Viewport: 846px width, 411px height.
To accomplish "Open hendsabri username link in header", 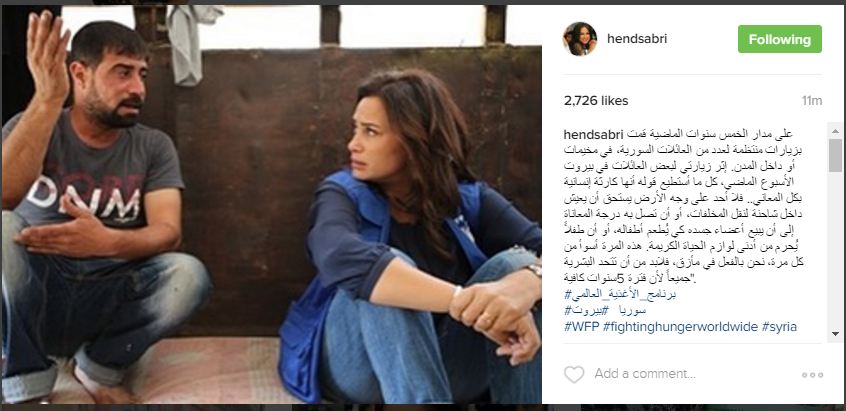I will [x=637, y=39].
